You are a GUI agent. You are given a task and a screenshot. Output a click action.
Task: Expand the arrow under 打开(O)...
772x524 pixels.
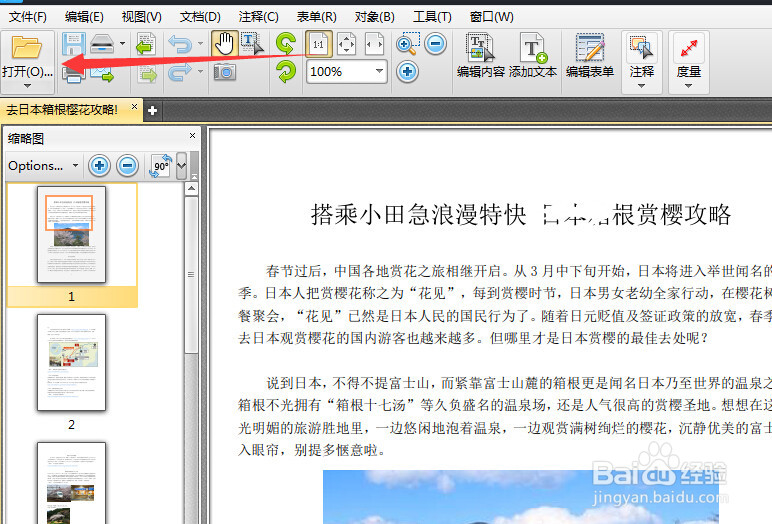pyautogui.click(x=27, y=86)
